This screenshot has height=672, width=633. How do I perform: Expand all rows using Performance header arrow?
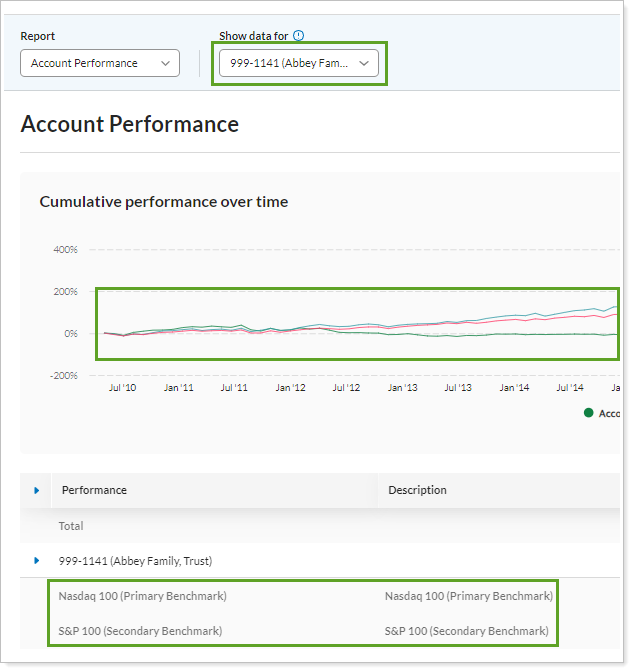pyautogui.click(x=37, y=490)
